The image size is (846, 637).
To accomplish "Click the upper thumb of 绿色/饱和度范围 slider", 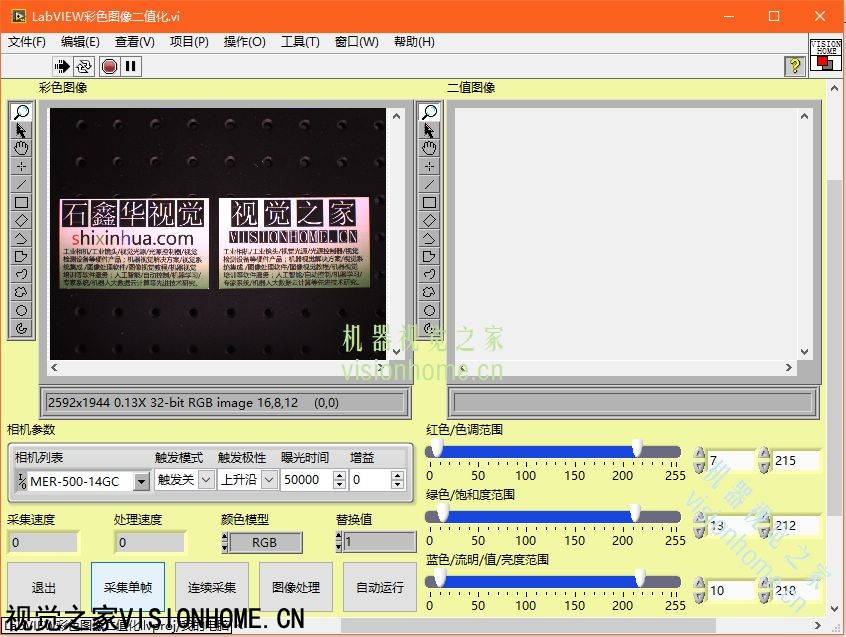I will [635, 513].
